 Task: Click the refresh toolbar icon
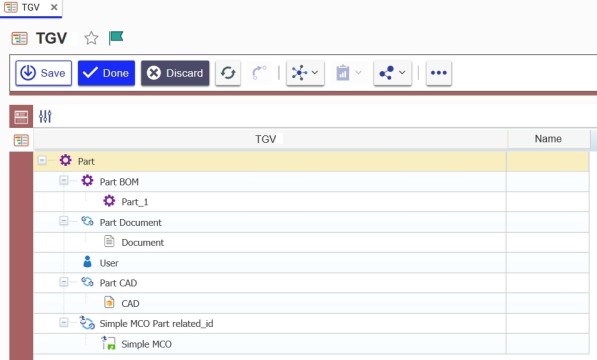tap(228, 73)
